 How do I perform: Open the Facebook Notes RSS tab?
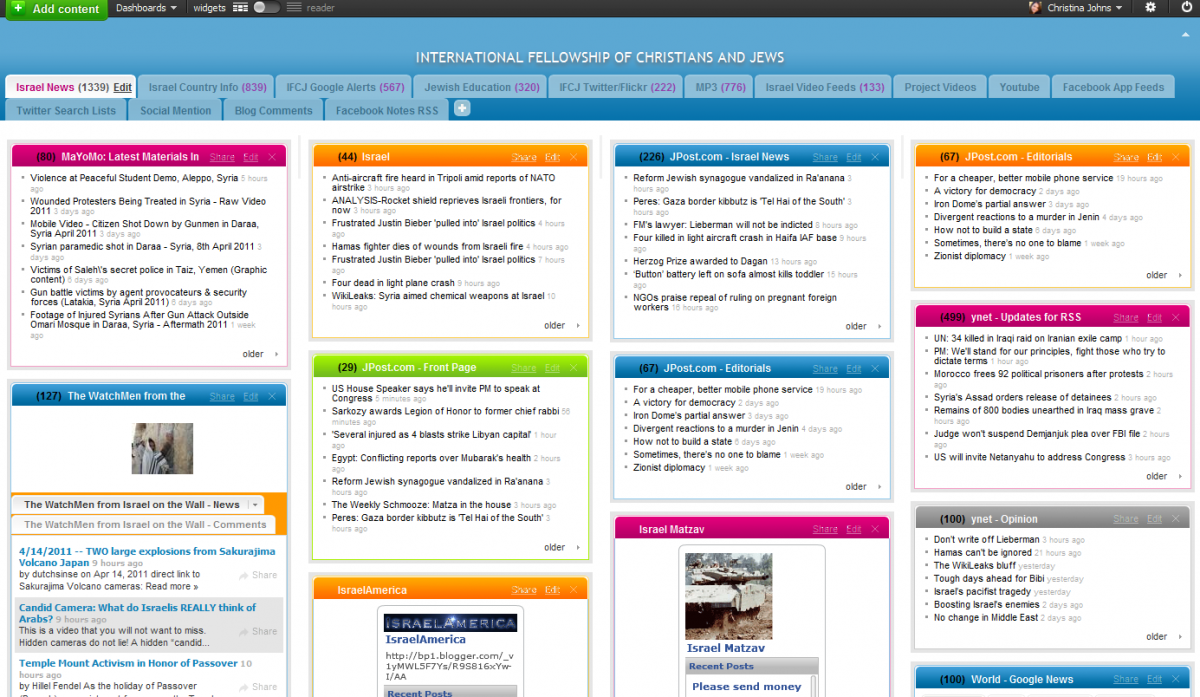pyautogui.click(x=387, y=111)
